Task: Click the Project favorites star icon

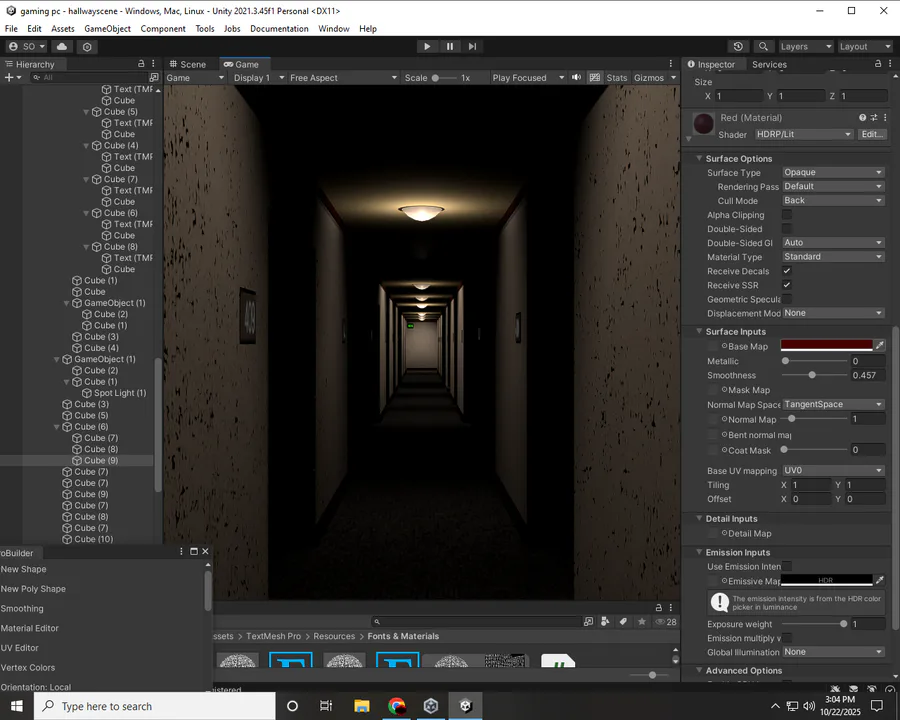Action: point(642,621)
